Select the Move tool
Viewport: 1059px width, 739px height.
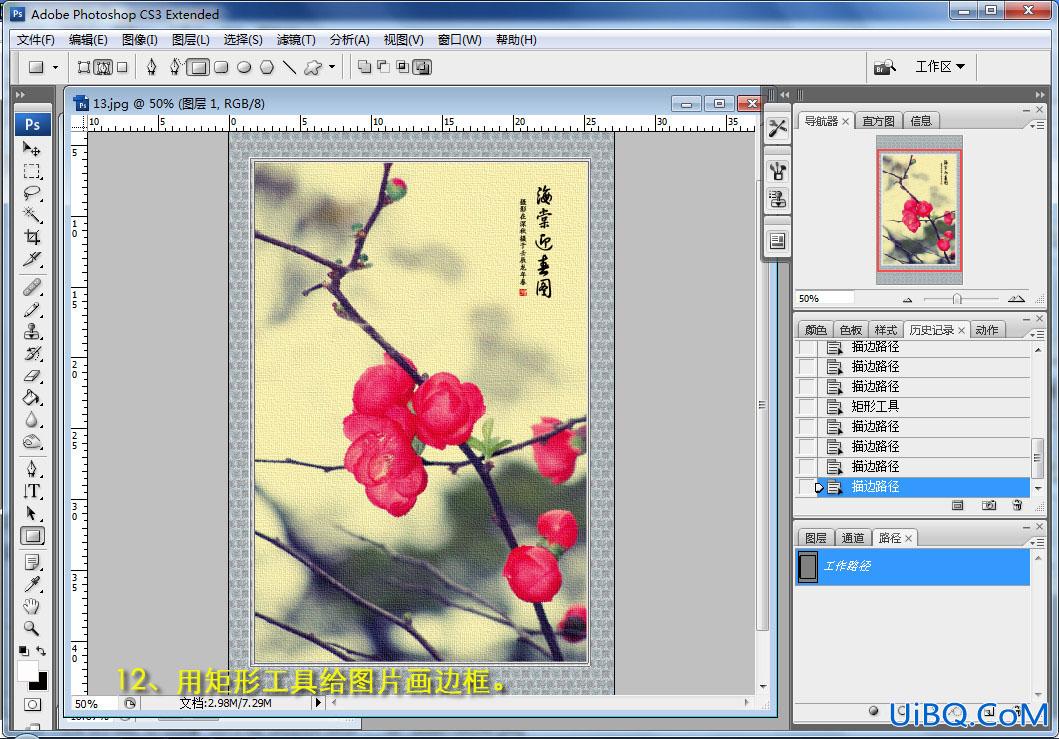click(32, 149)
